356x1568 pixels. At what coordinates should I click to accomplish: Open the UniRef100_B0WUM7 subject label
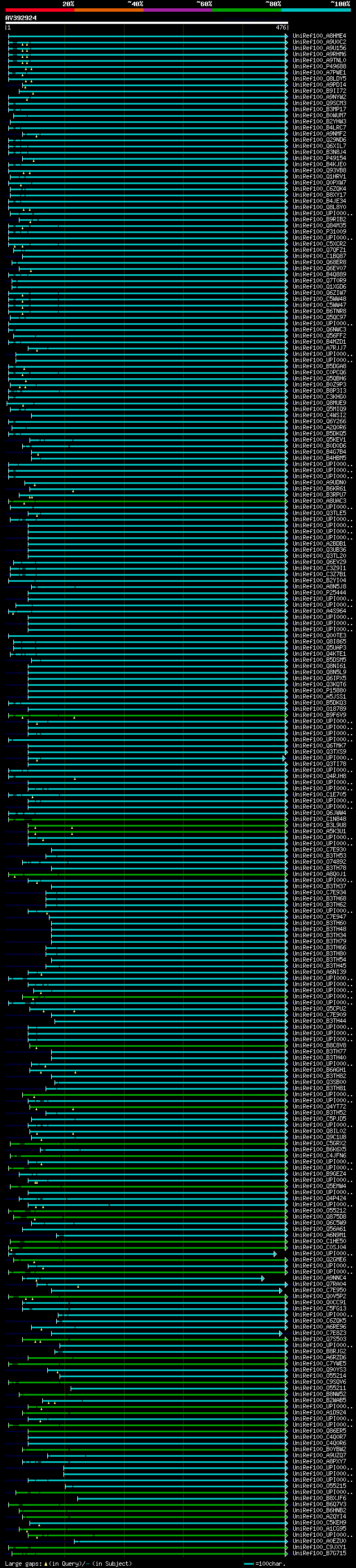coord(319,116)
